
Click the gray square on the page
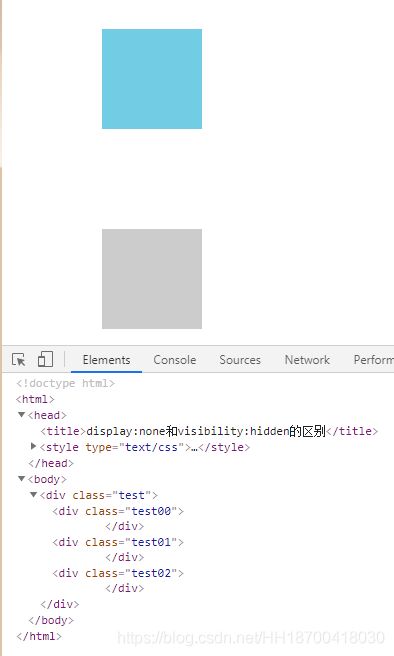152,279
